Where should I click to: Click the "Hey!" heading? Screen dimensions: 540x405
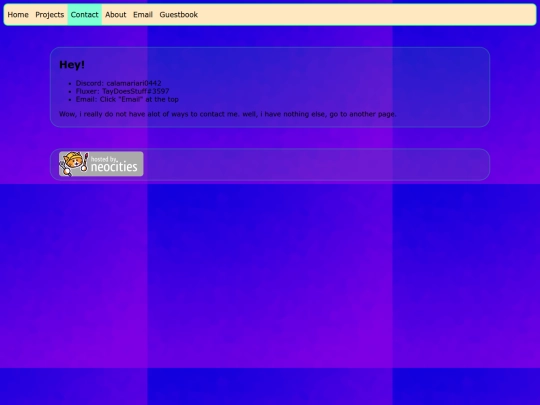(72, 65)
